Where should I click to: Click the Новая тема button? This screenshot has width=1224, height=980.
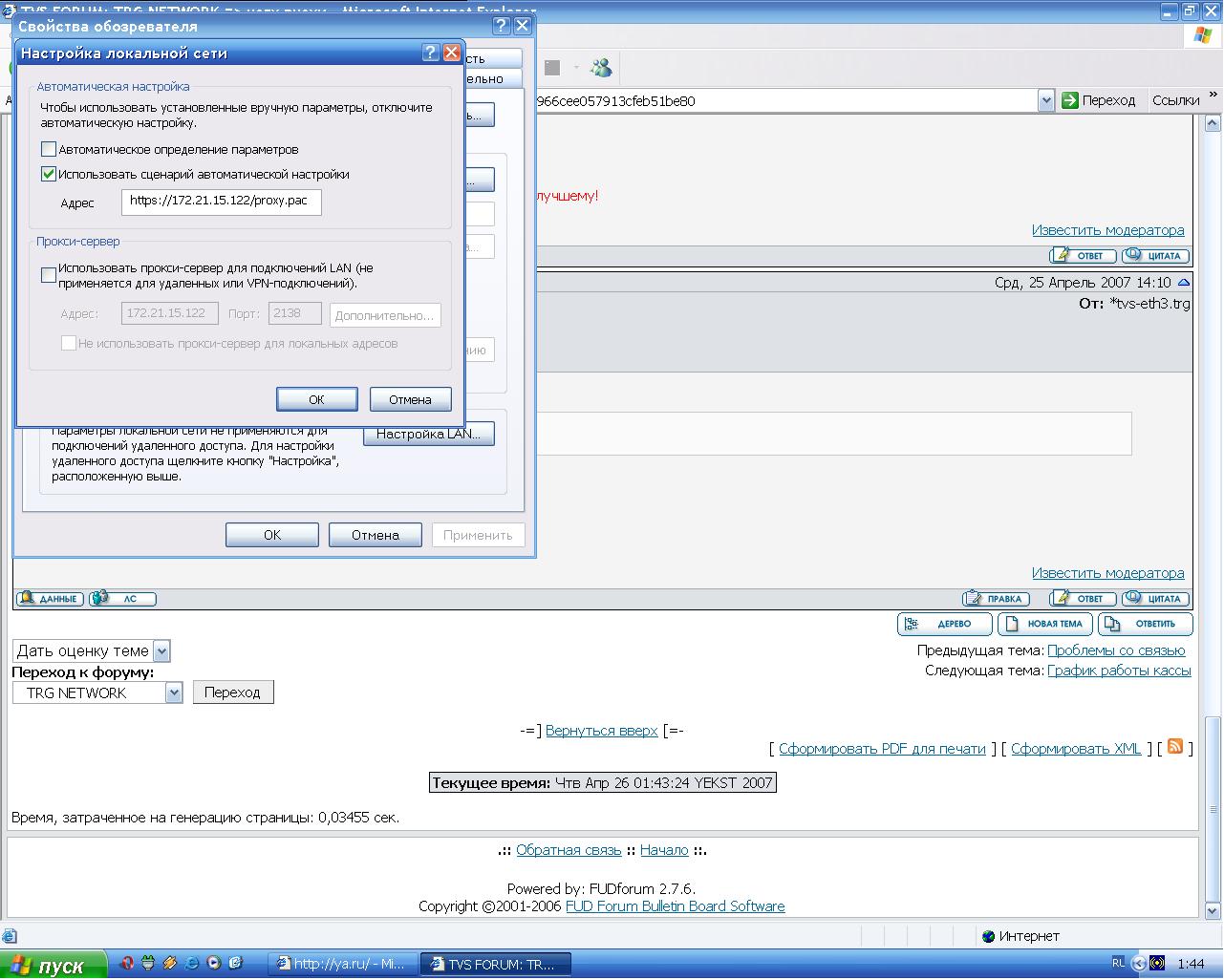[x=1044, y=624]
